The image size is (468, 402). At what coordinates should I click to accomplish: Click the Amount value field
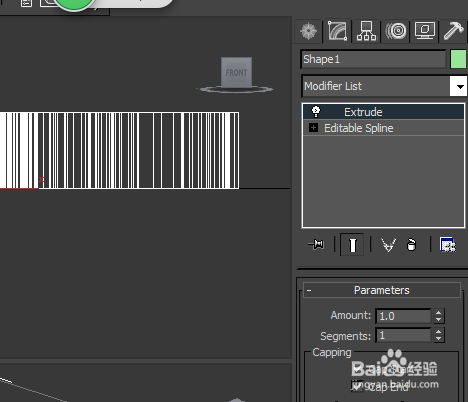(403, 316)
